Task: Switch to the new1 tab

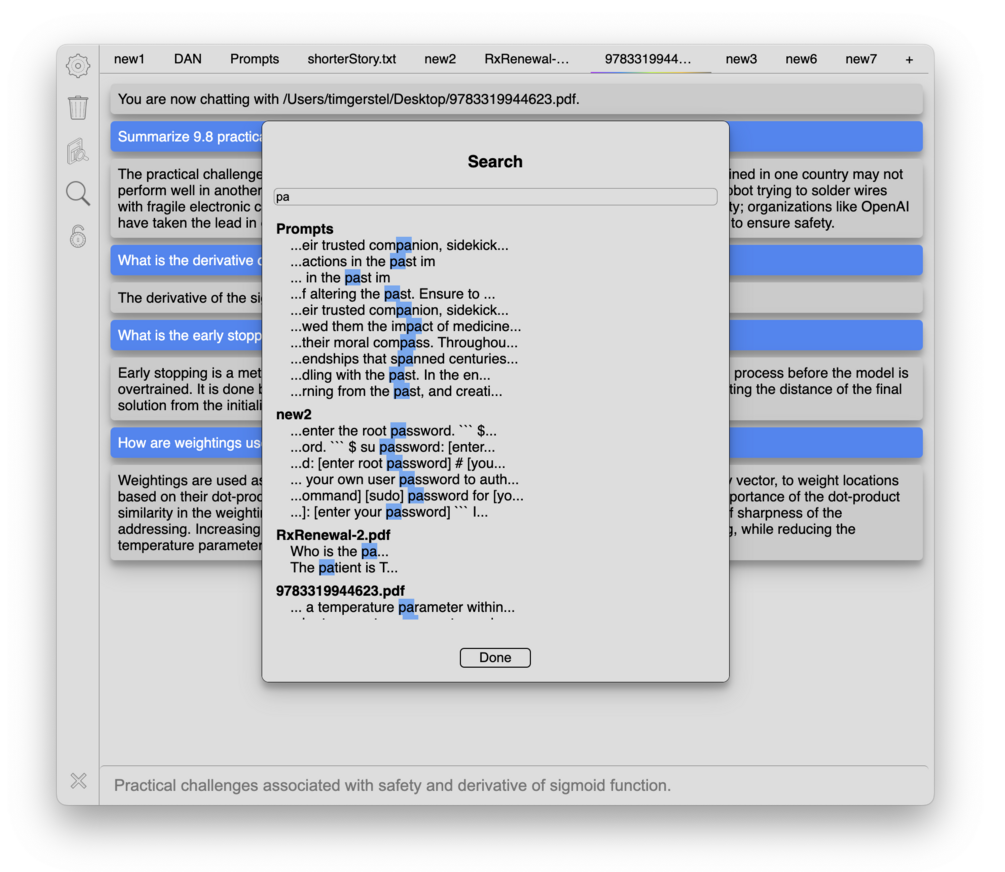Action: (129, 59)
